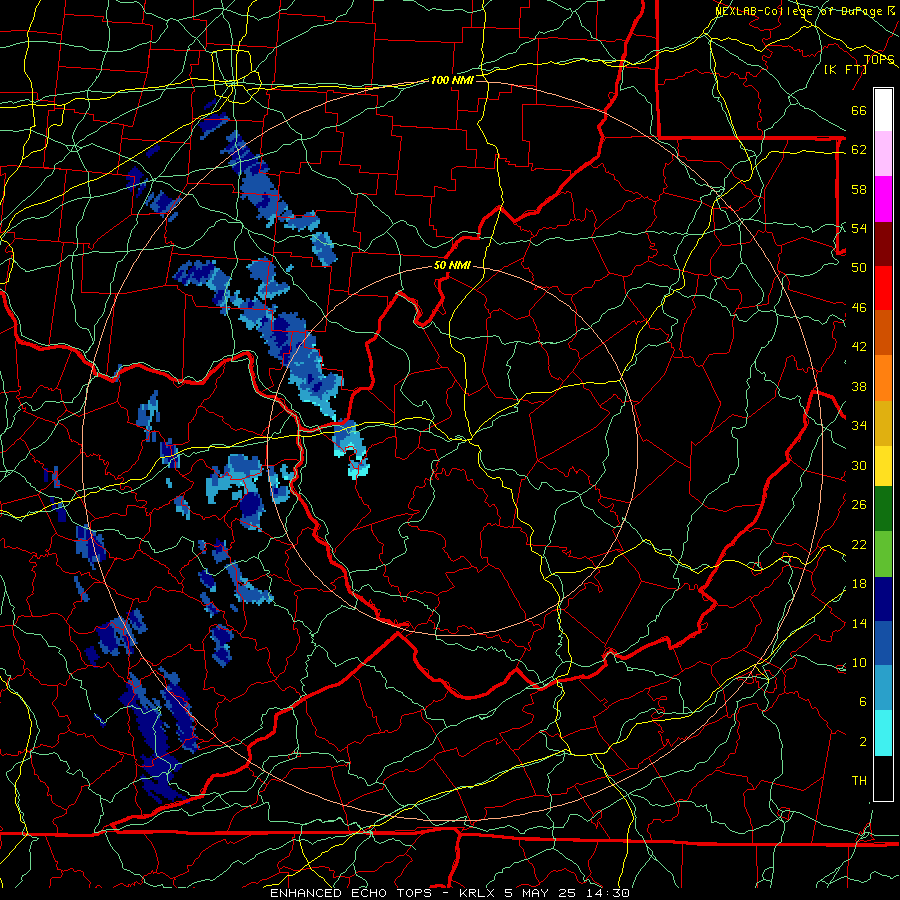Click the '46' scale value
This screenshot has height=900, width=900.
859,307
